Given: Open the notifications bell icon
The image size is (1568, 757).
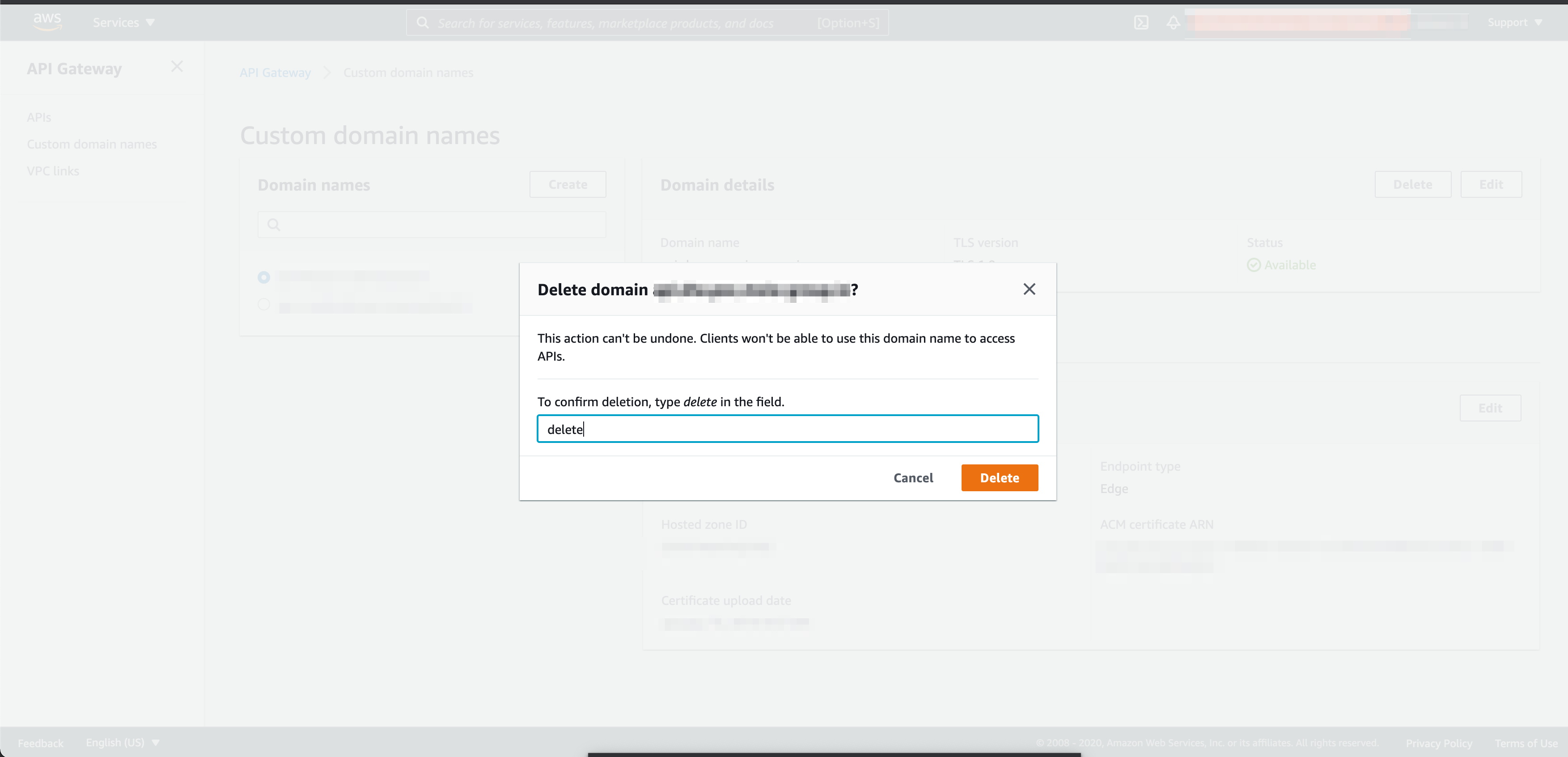Looking at the screenshot, I should pos(1173,22).
